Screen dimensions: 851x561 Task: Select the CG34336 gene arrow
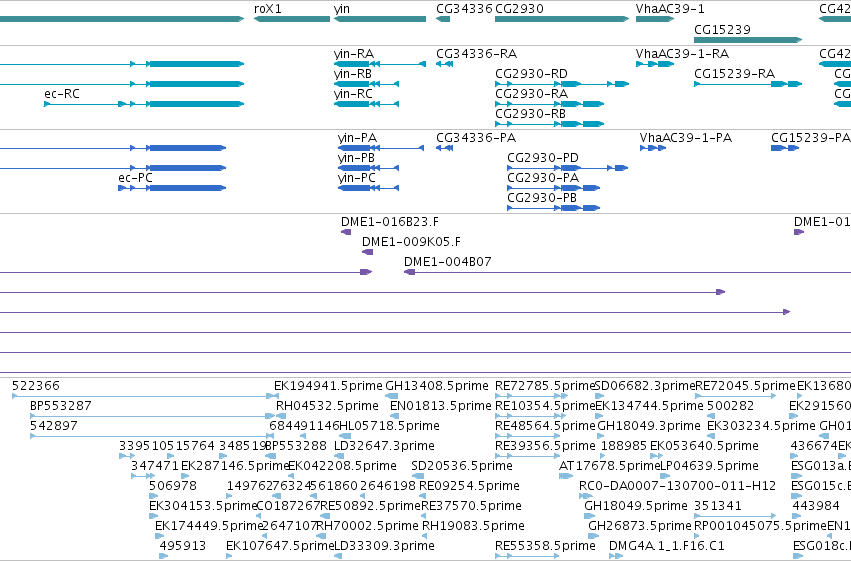pyautogui.click(x=443, y=19)
